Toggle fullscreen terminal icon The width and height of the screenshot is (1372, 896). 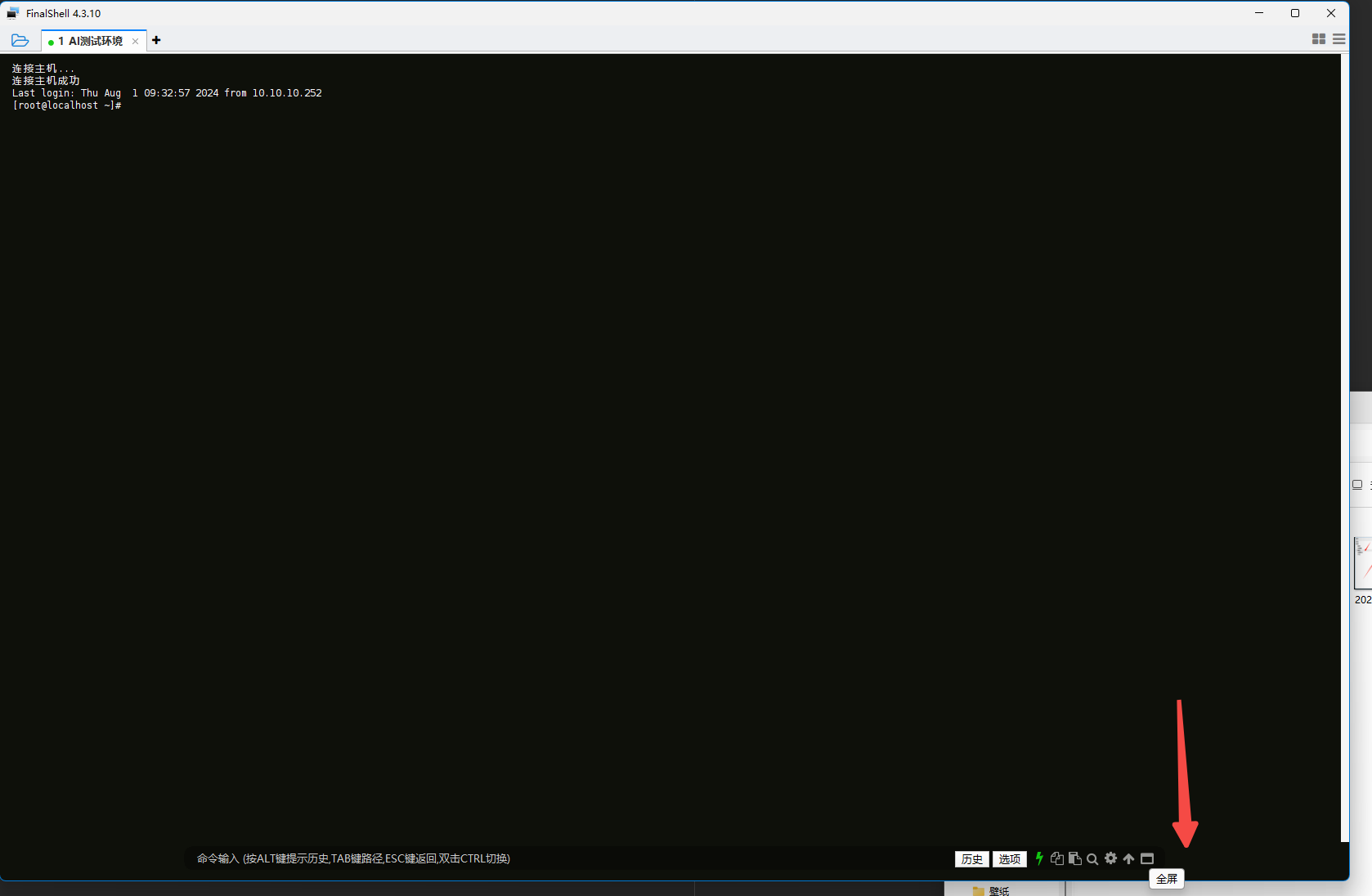coord(1147,858)
